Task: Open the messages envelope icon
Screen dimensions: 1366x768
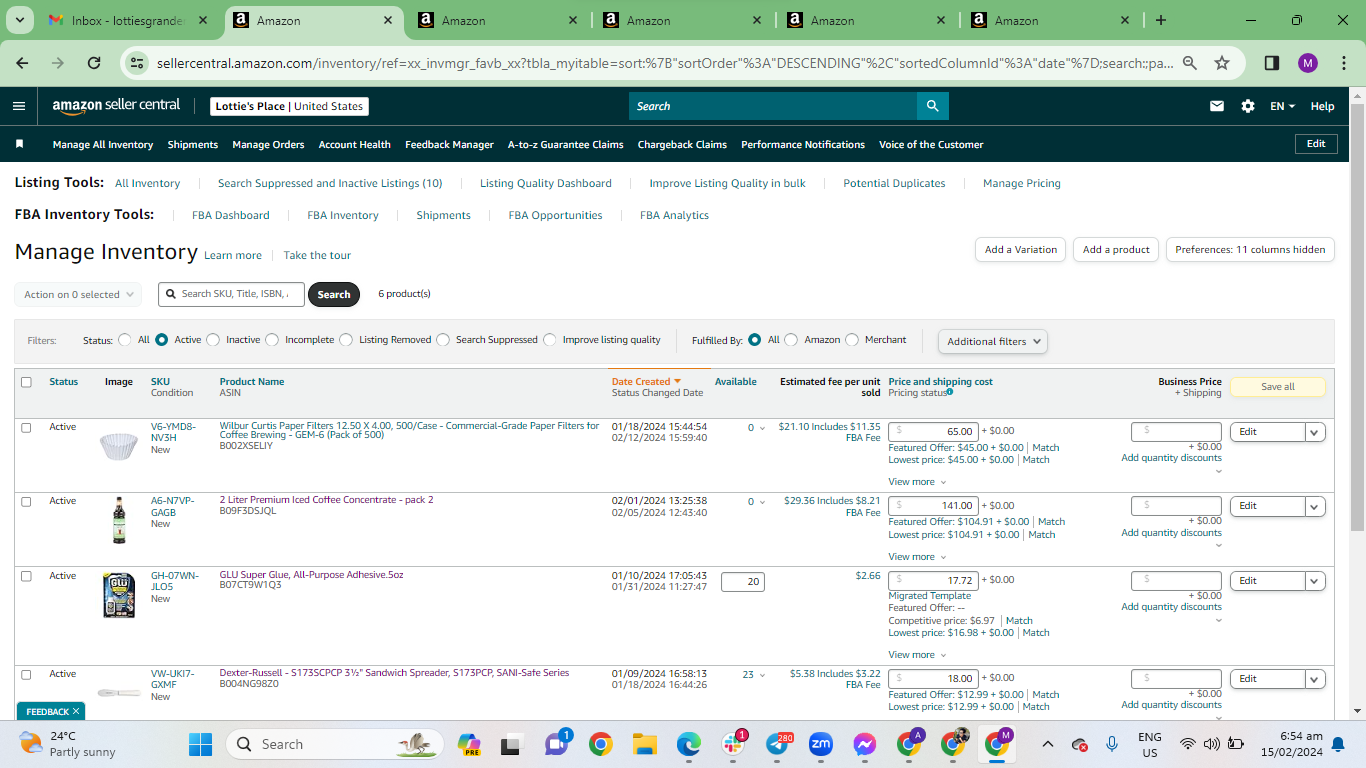Action: tap(1217, 106)
